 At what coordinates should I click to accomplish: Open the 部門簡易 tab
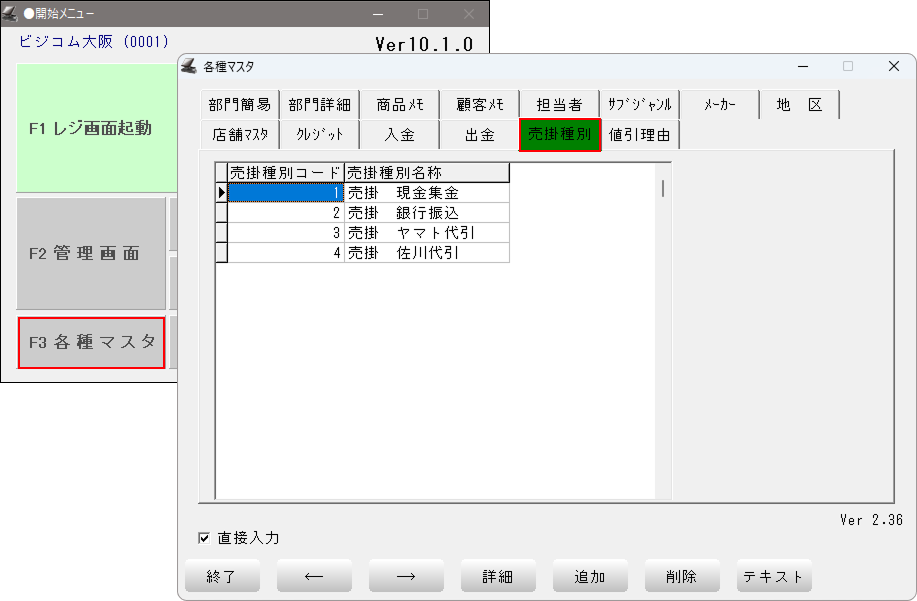coord(239,105)
